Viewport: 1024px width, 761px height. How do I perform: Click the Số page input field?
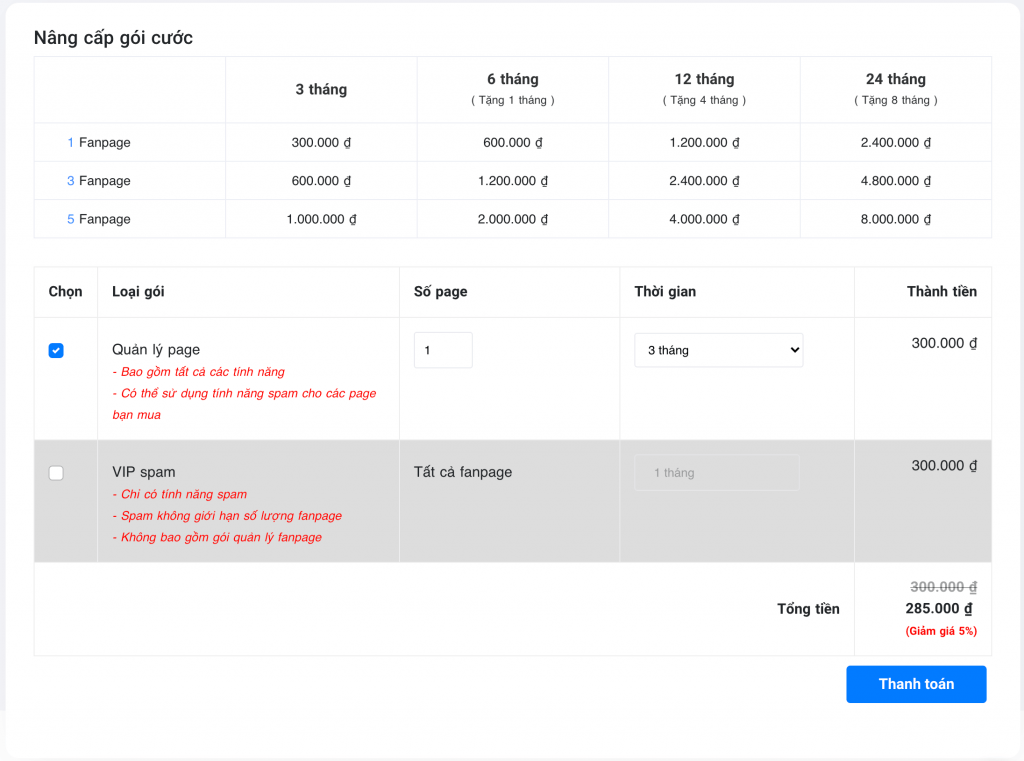point(443,350)
